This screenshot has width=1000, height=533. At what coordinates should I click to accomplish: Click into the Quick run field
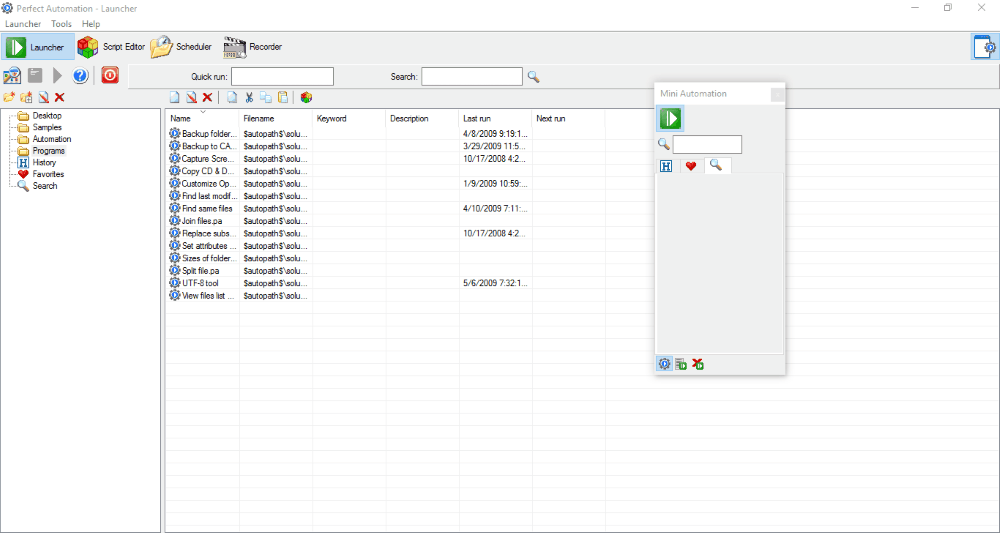(x=282, y=77)
